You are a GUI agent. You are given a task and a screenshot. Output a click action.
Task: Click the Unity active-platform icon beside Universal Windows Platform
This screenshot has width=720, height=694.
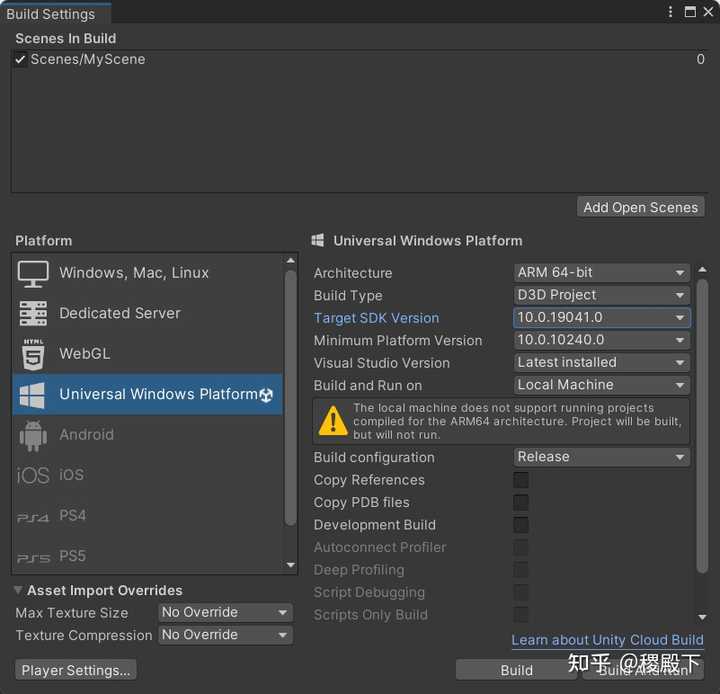(x=266, y=395)
